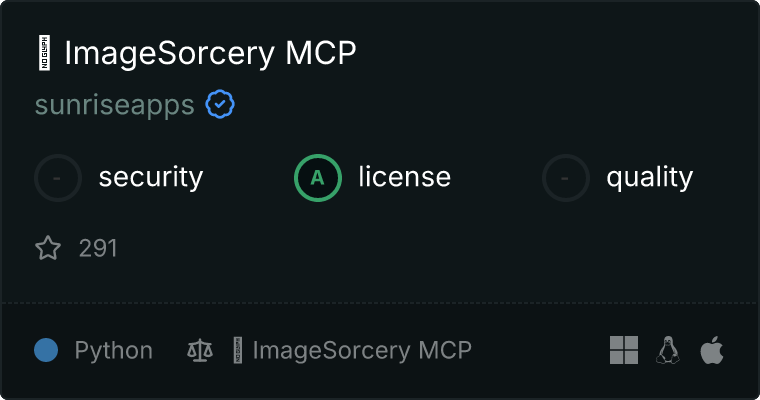Screen dimensions: 760x400
Task: Click the Windows platform icon
Action: click(x=624, y=350)
